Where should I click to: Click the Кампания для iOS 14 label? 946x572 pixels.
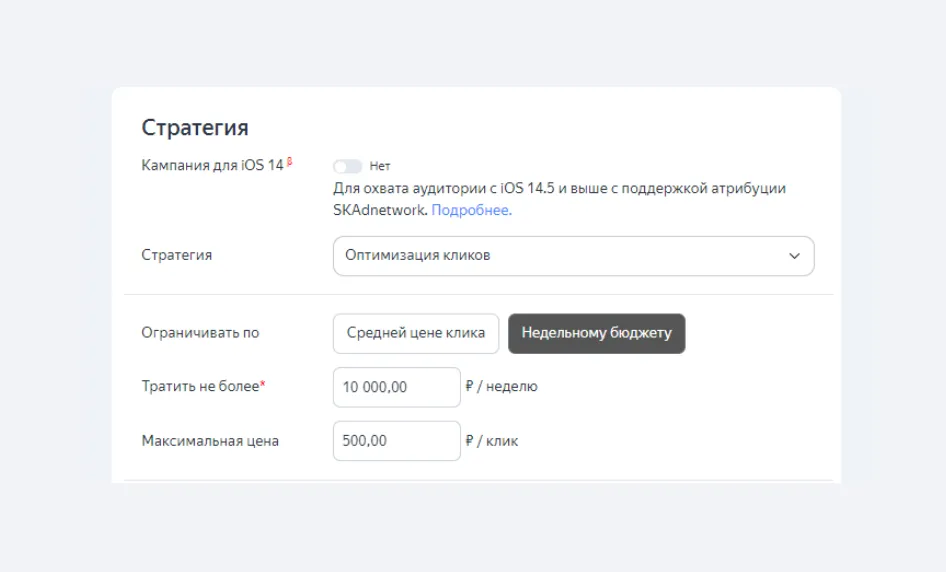(212, 165)
